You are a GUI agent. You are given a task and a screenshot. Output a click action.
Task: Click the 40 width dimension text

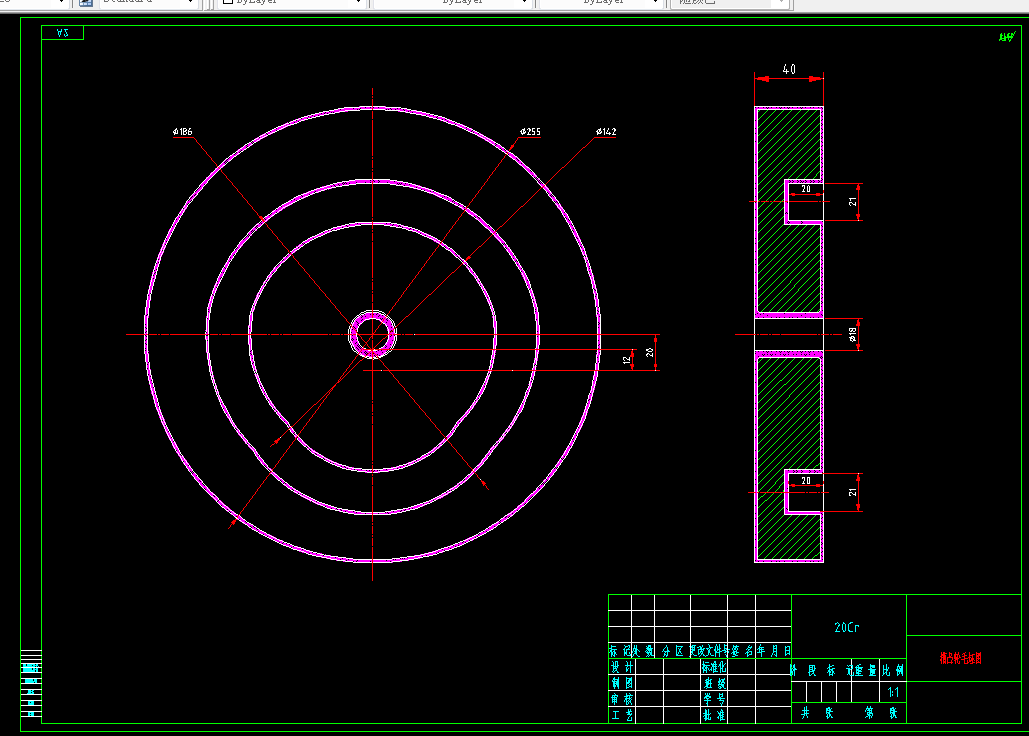coord(789,70)
